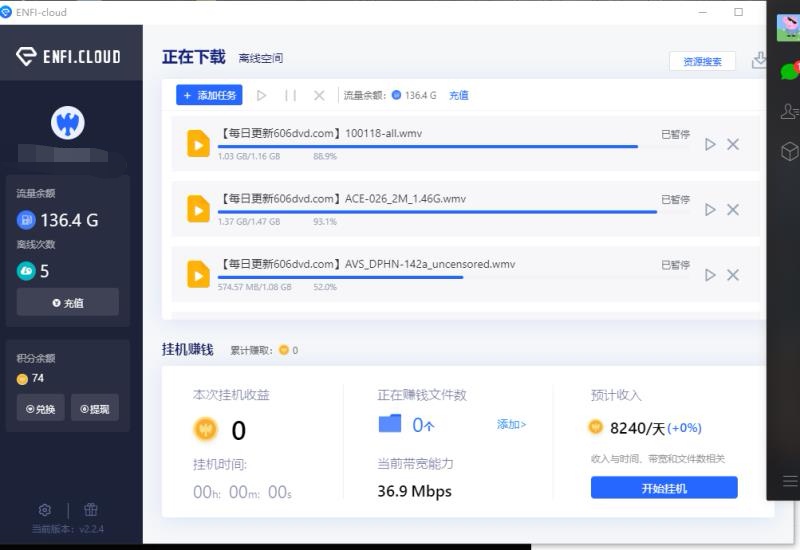
Task: Switch to the 离线空间 tab
Action: coord(261,58)
